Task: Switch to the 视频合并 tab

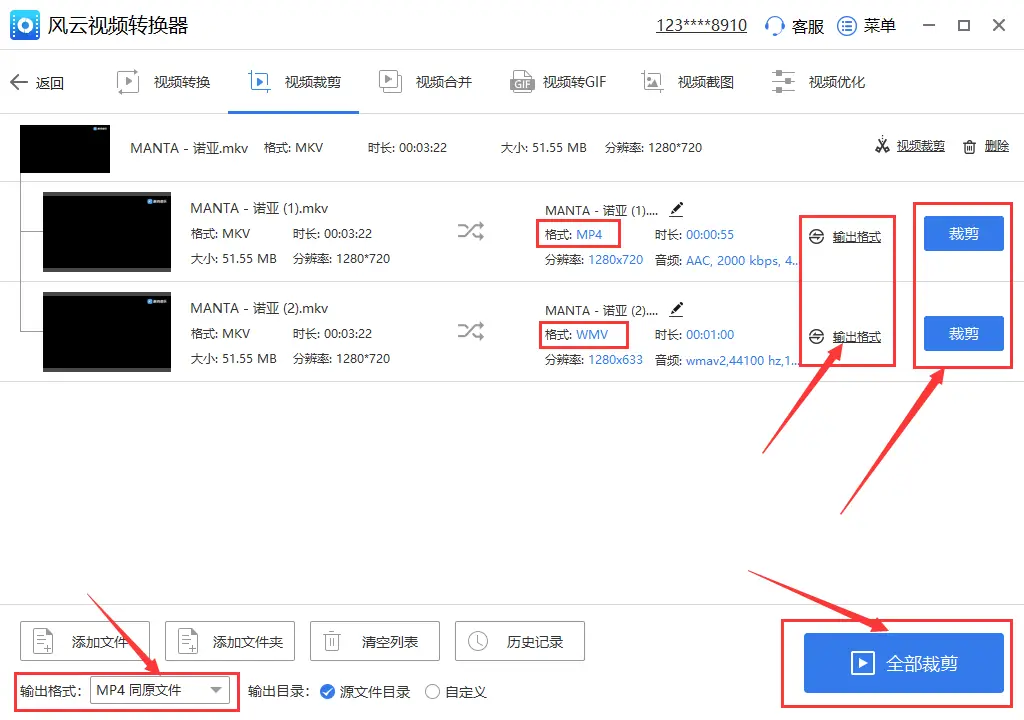Action: tap(425, 82)
